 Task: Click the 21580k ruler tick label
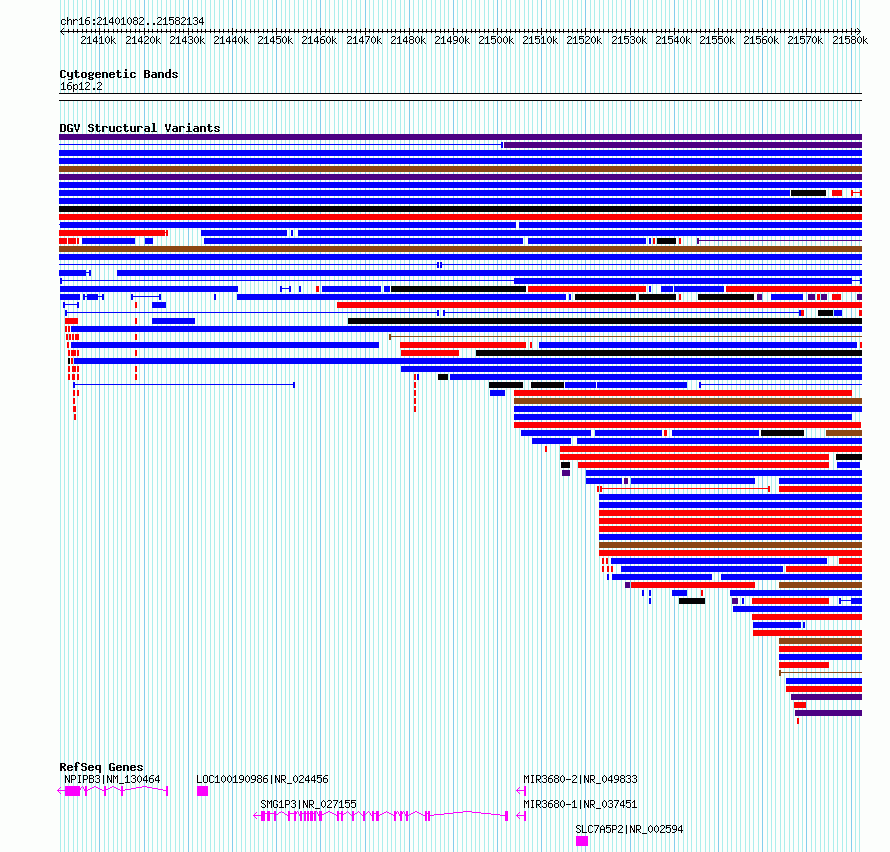pos(850,40)
